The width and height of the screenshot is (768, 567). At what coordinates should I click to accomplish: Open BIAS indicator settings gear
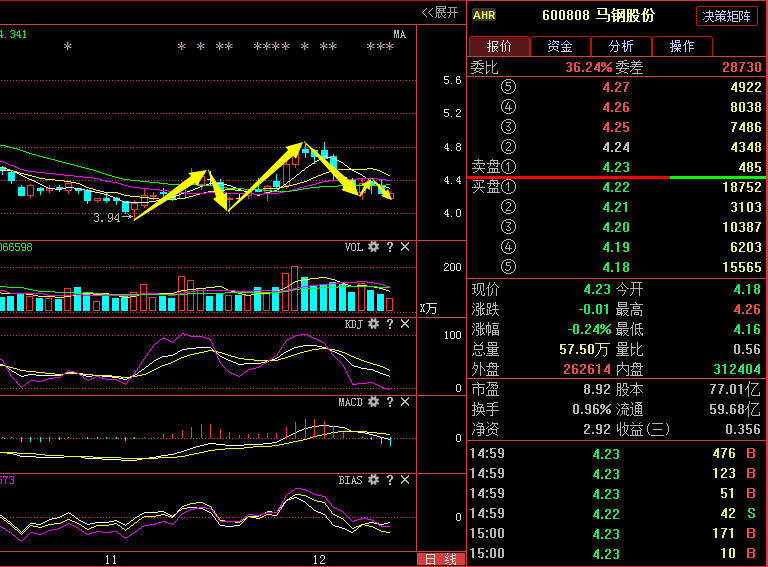tap(373, 480)
